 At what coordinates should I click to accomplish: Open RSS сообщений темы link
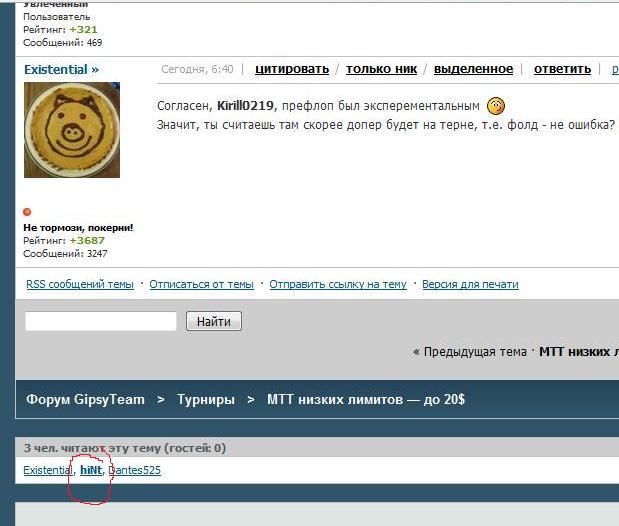(80, 284)
